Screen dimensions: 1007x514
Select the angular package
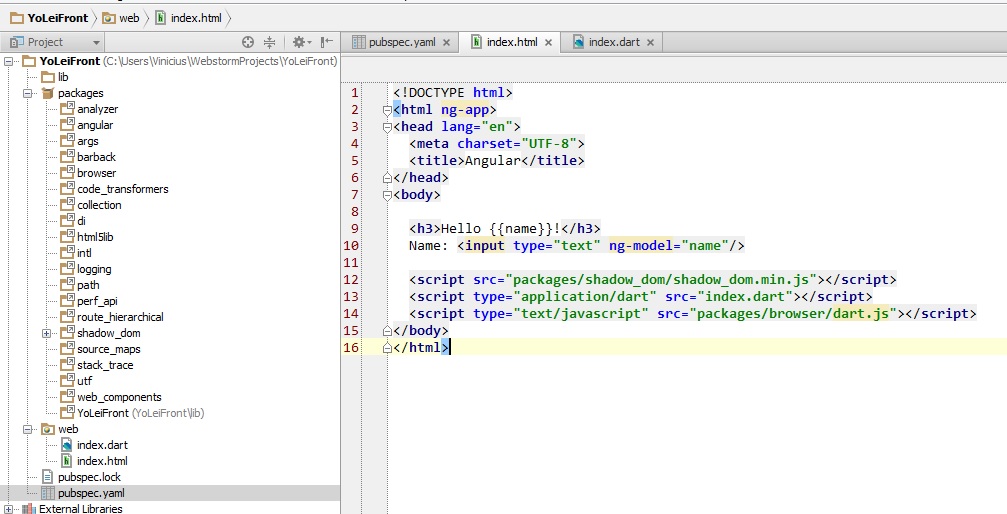[x=95, y=125]
